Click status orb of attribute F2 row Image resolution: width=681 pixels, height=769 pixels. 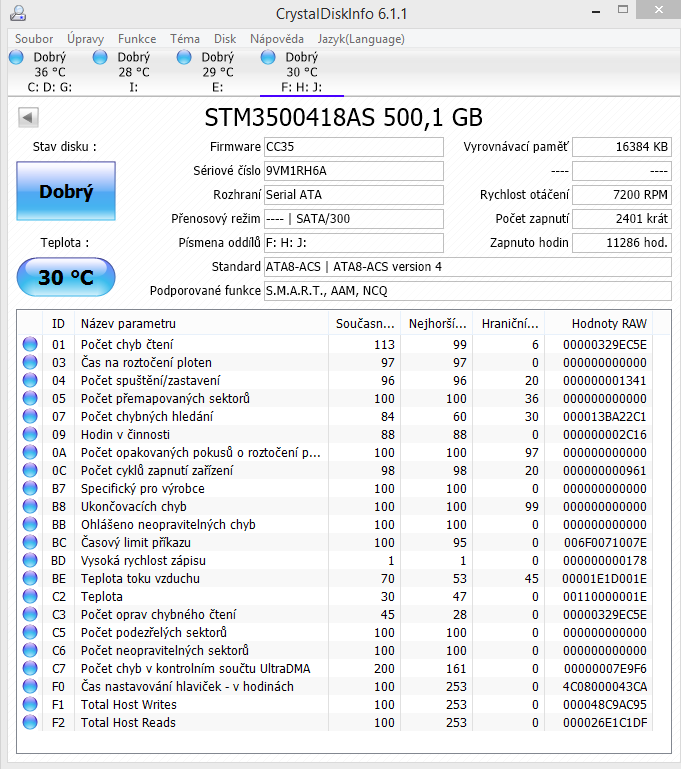pos(30,722)
